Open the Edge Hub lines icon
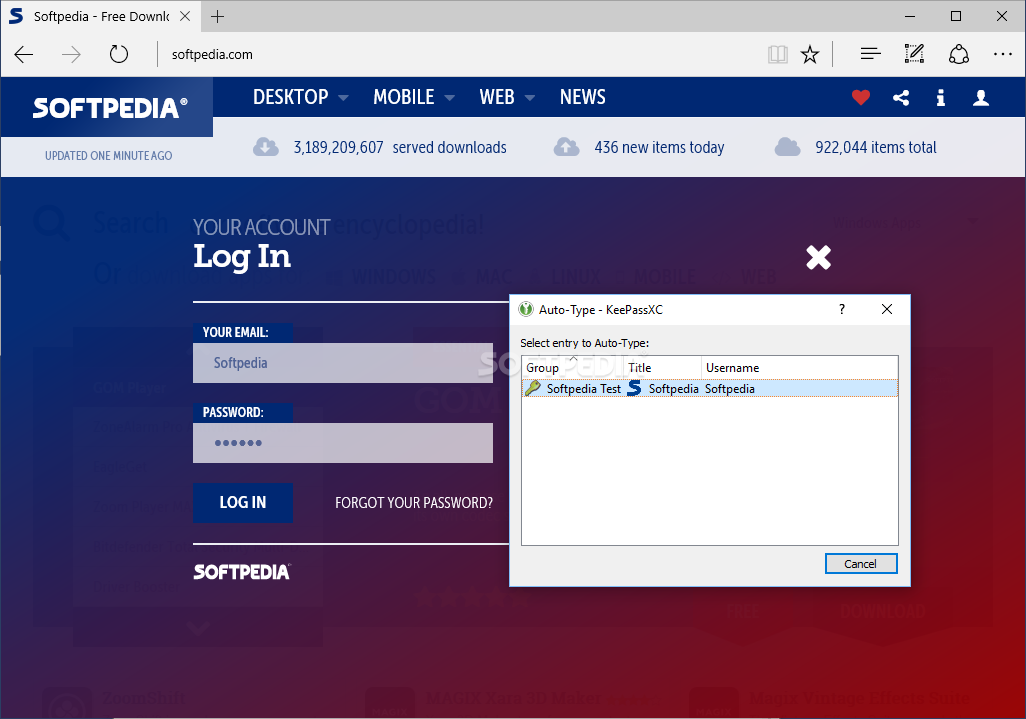Screen dimensions: 1026x719 (870, 54)
